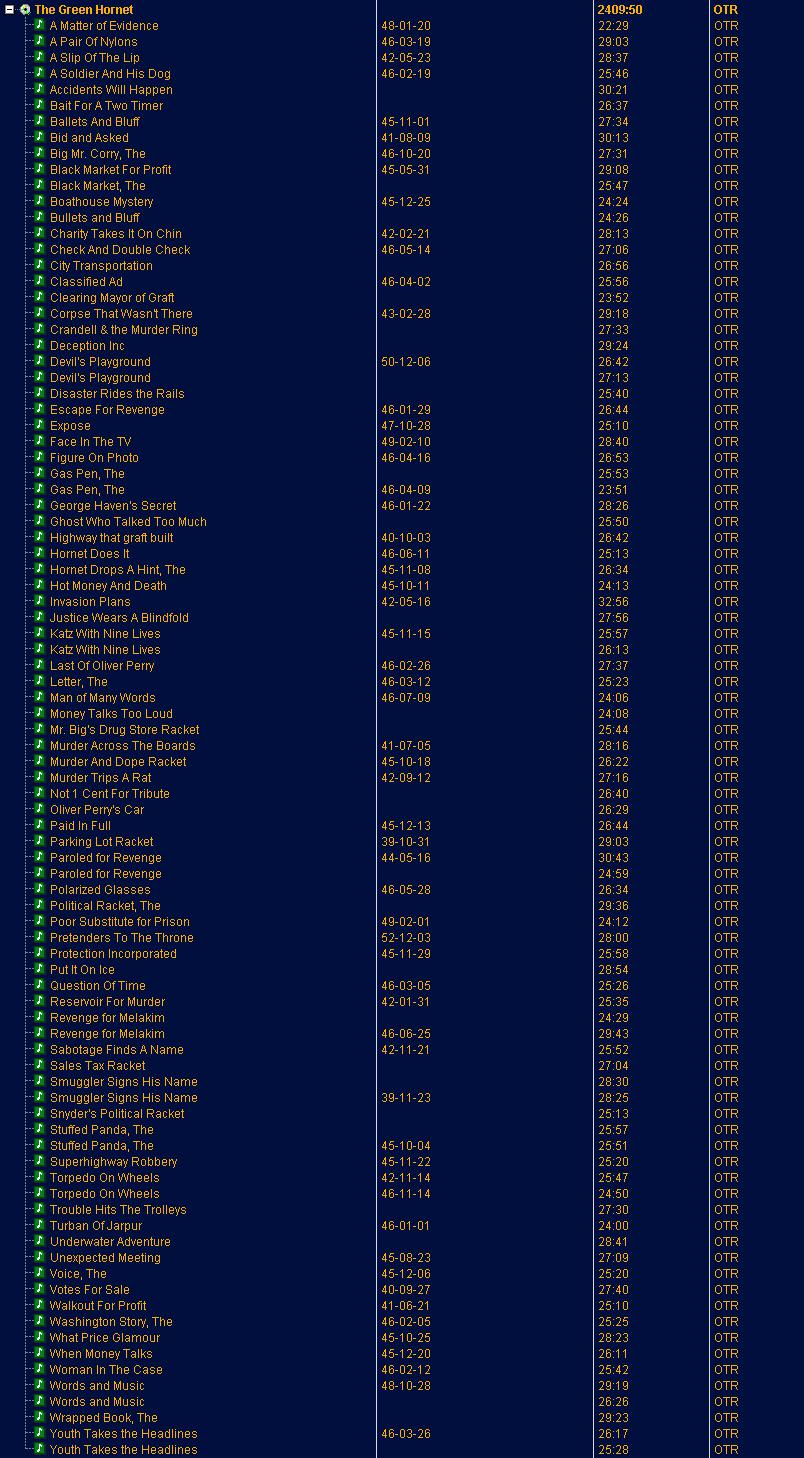Click music note icon for Turban Of Jarpur
804x1458 pixels.
(x=40, y=1225)
